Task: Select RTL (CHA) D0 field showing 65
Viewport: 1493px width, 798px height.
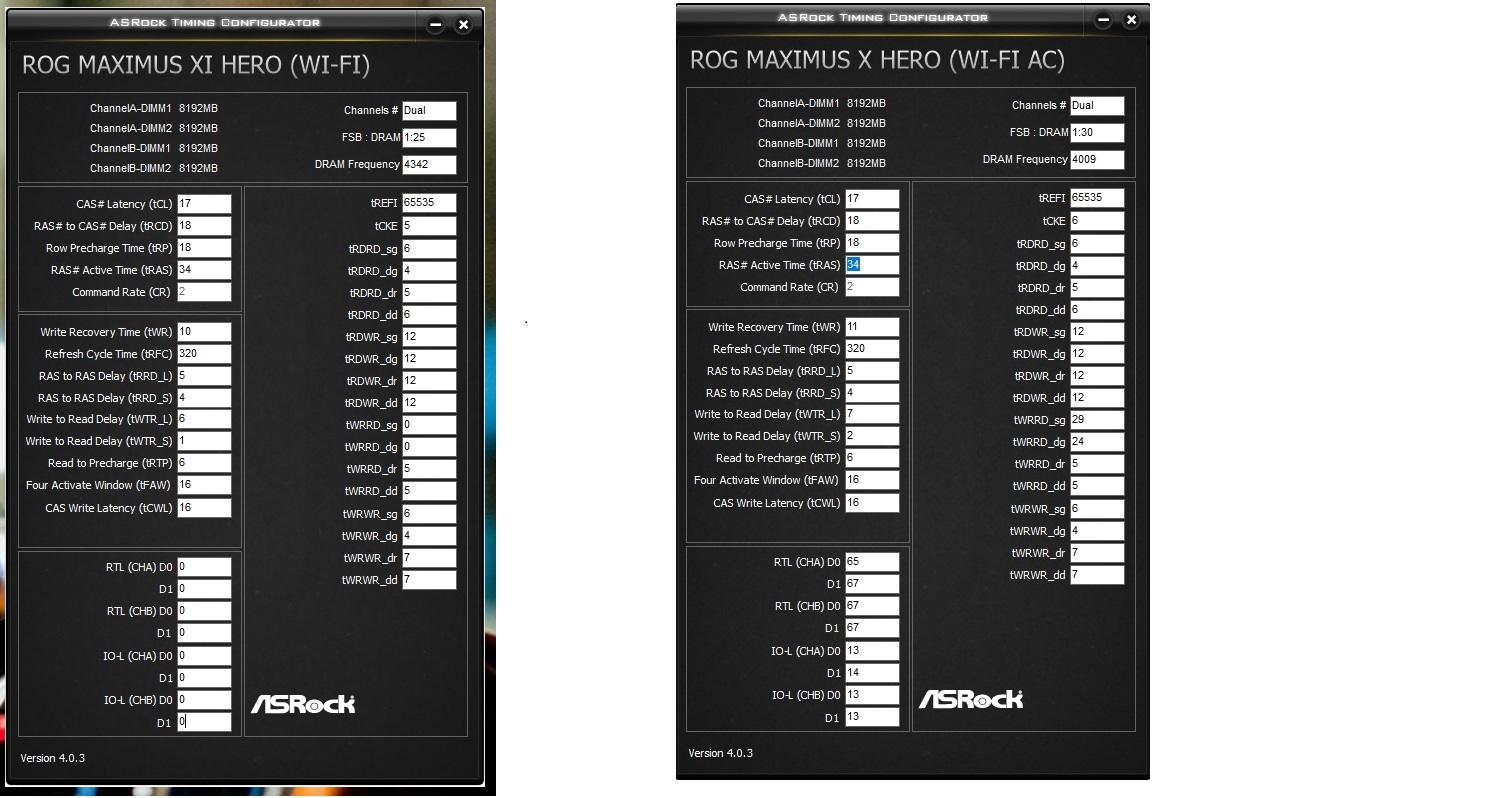Action: (872, 562)
